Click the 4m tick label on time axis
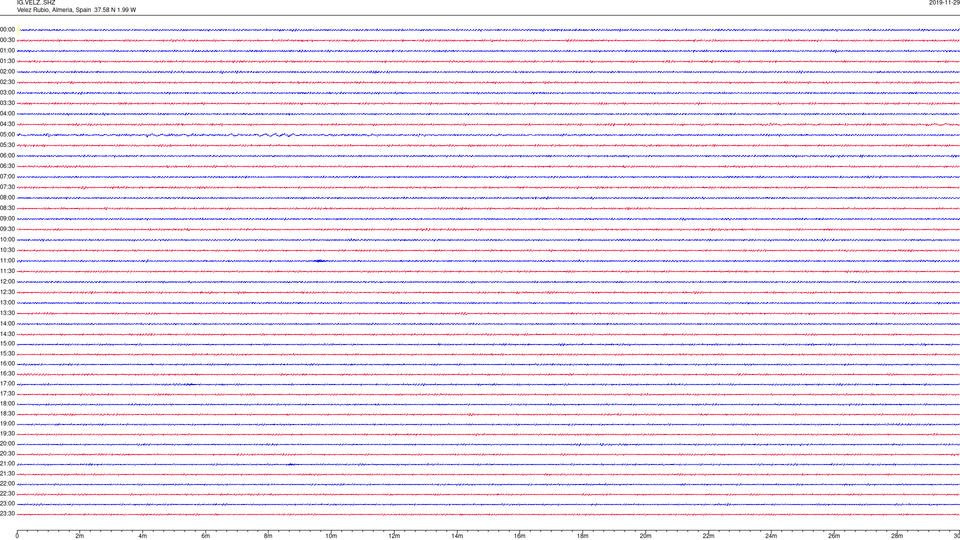The image size is (960, 540). (x=143, y=536)
